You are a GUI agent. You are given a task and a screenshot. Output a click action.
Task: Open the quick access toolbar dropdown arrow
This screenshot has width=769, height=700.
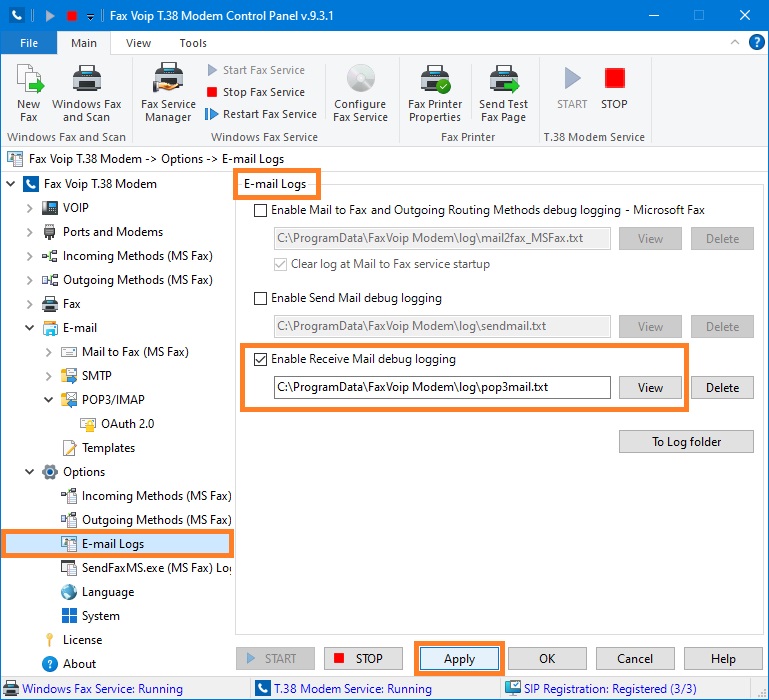[x=90, y=17]
